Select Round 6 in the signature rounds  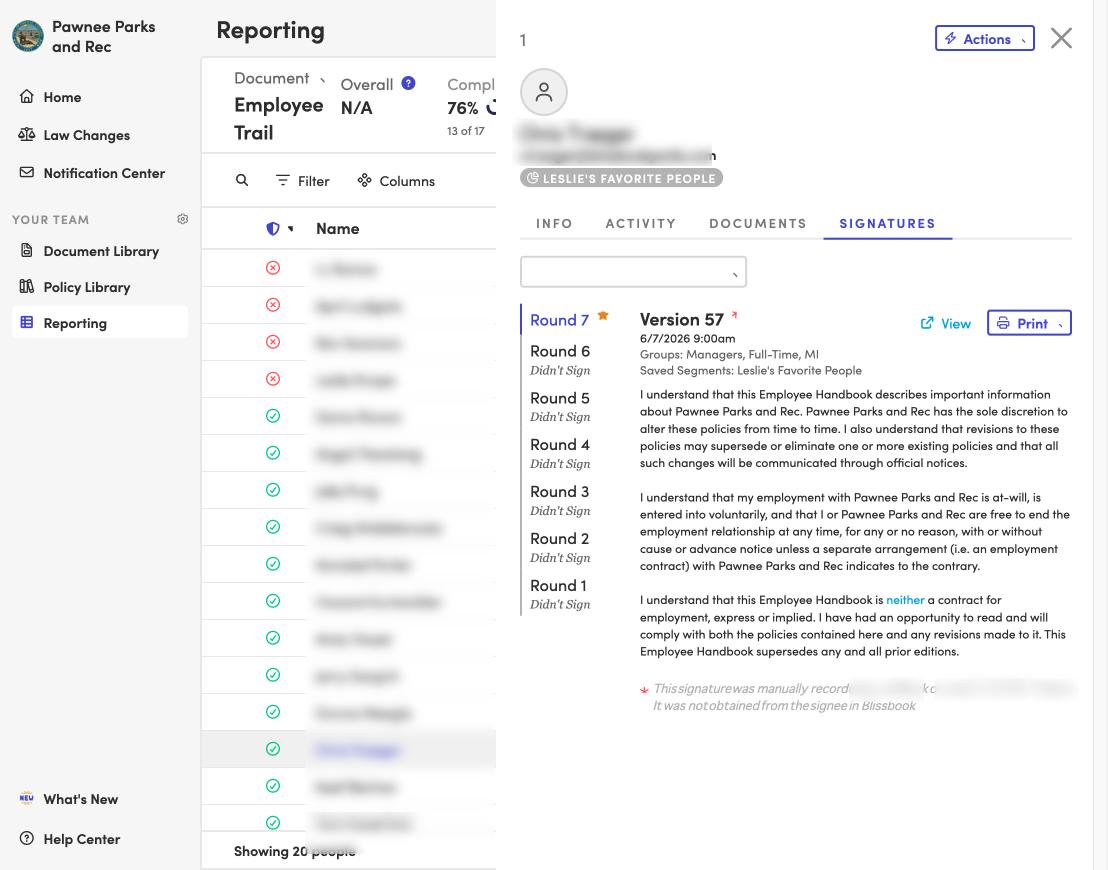[x=560, y=351]
